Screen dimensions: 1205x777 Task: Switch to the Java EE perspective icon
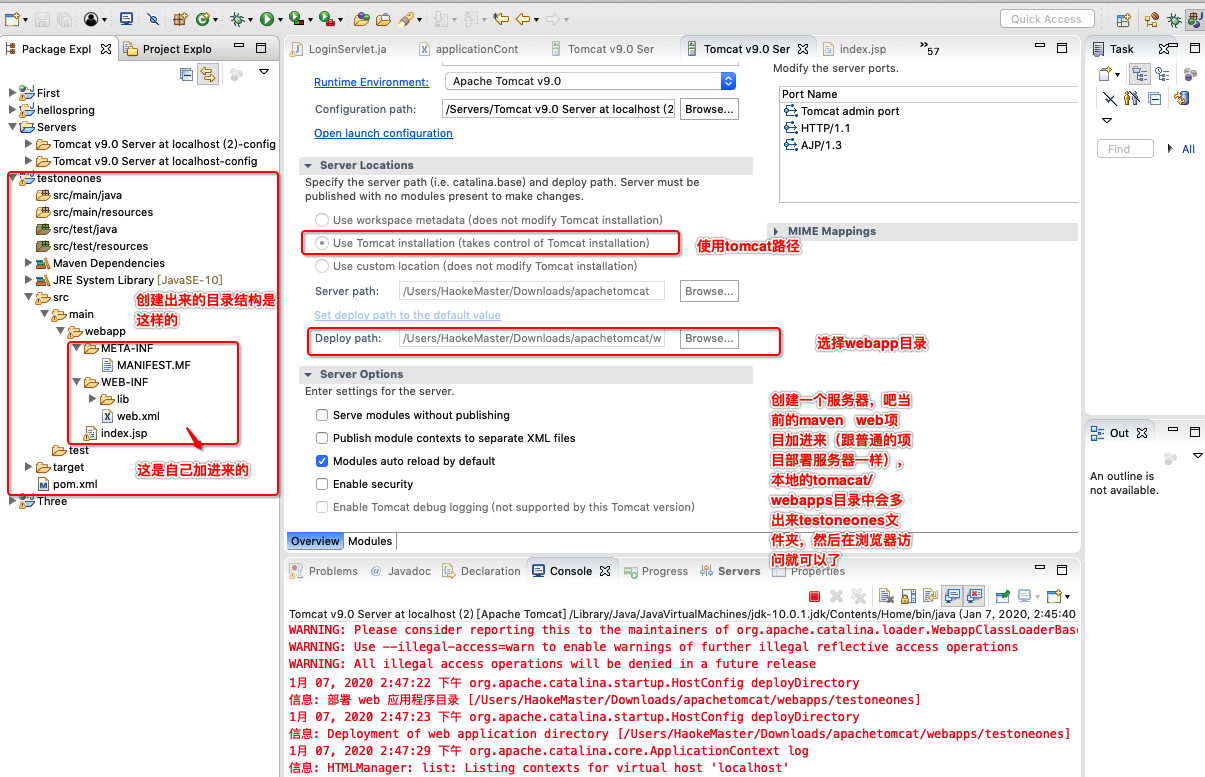[1152, 20]
